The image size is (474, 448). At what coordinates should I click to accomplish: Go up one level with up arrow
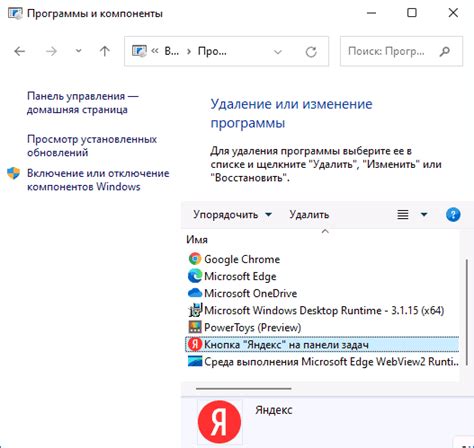[105, 51]
